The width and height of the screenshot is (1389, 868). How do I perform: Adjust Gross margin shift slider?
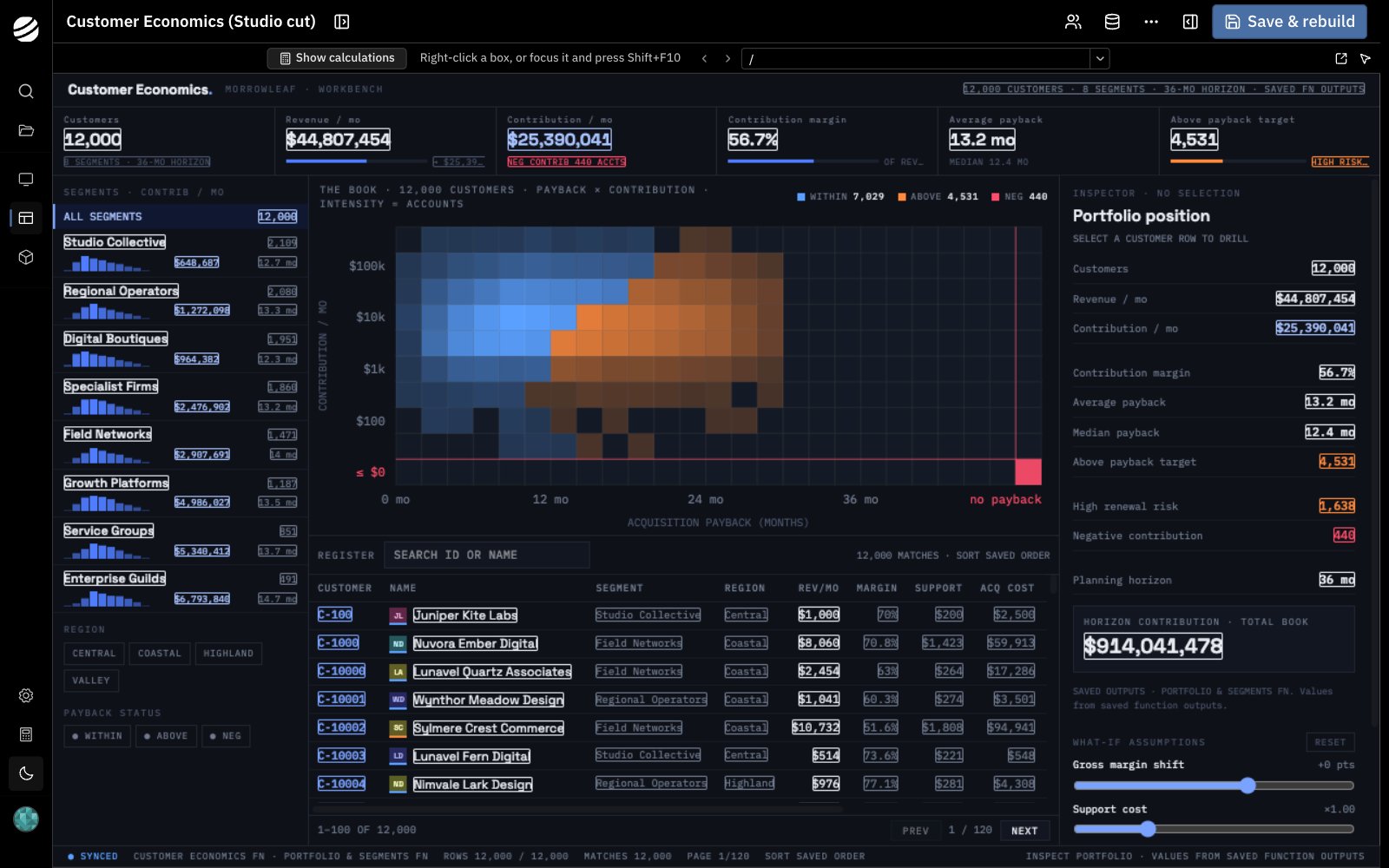[x=1214, y=786]
